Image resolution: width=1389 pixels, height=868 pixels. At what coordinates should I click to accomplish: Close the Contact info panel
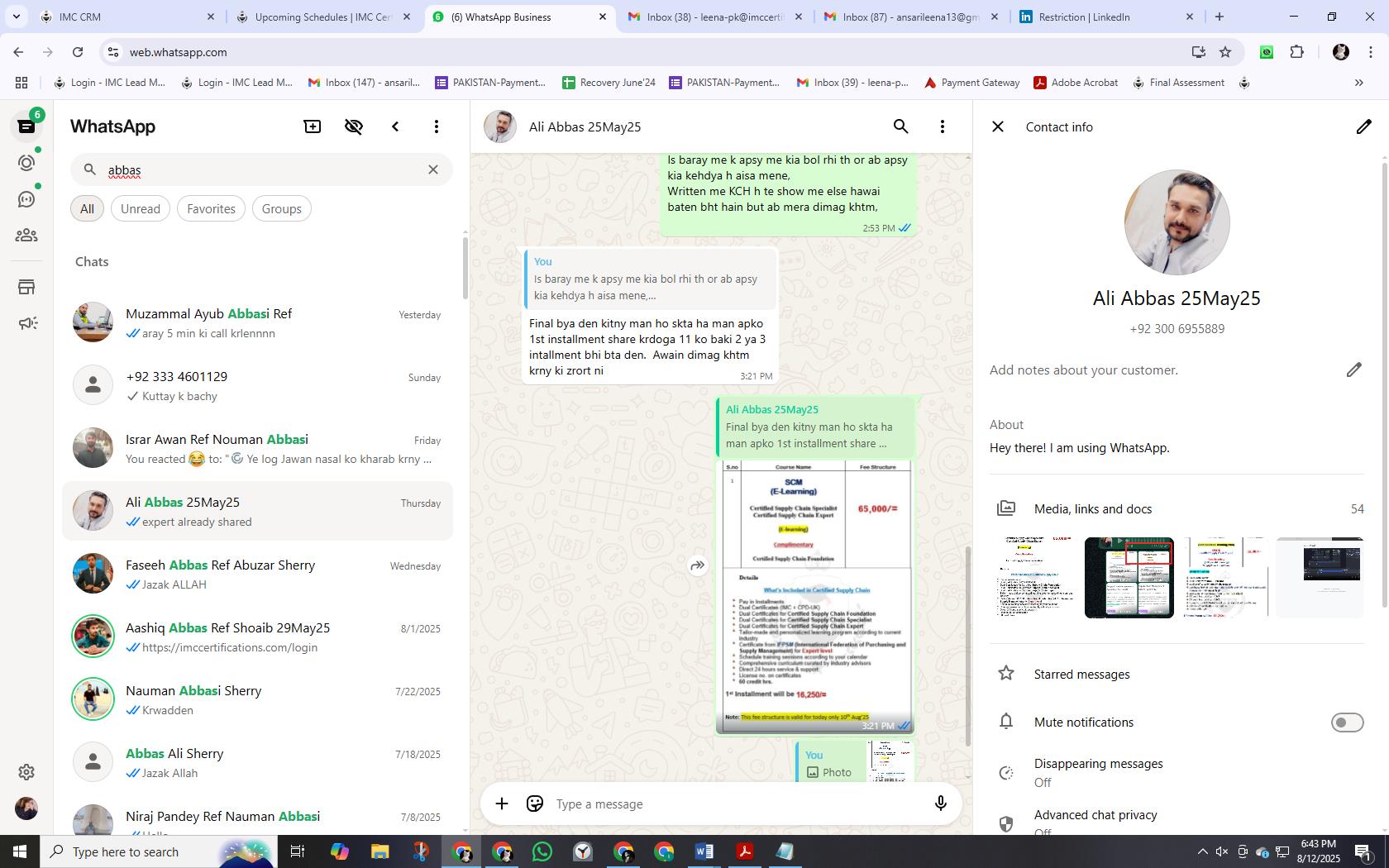point(998,126)
